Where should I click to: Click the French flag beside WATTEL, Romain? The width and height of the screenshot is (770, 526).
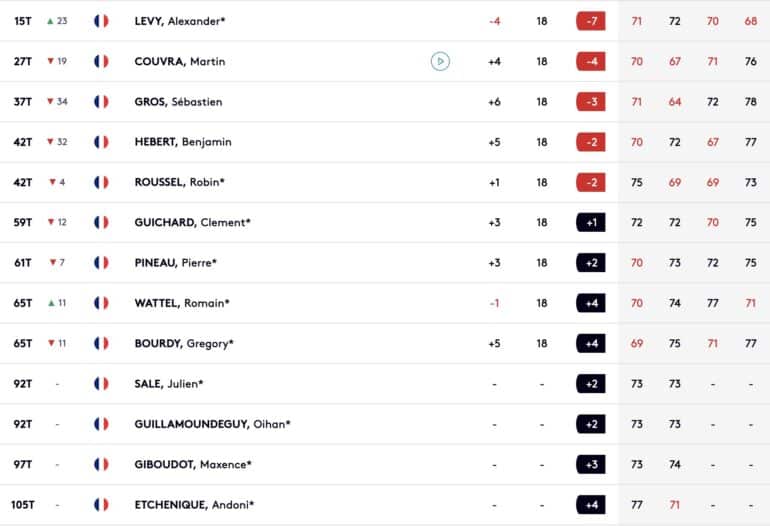pyautogui.click(x=101, y=303)
